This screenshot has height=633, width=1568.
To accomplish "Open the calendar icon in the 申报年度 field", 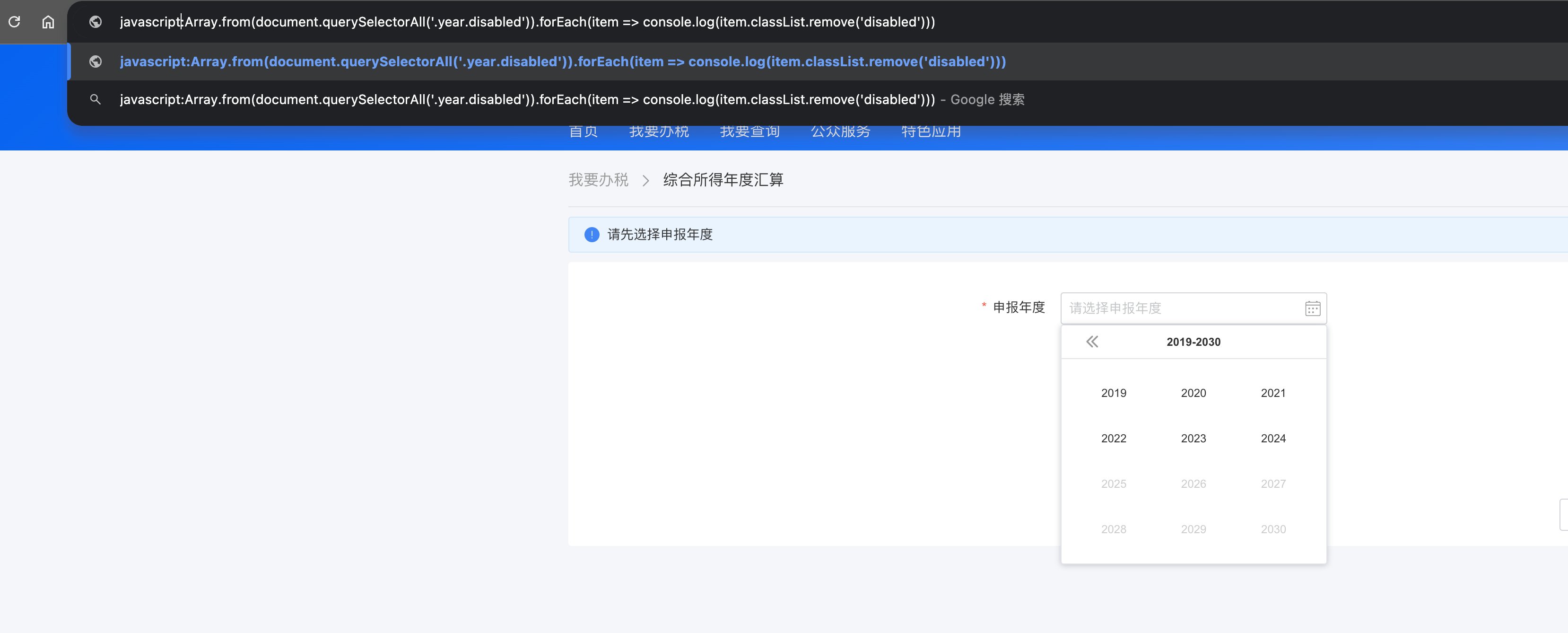I will point(1312,308).
